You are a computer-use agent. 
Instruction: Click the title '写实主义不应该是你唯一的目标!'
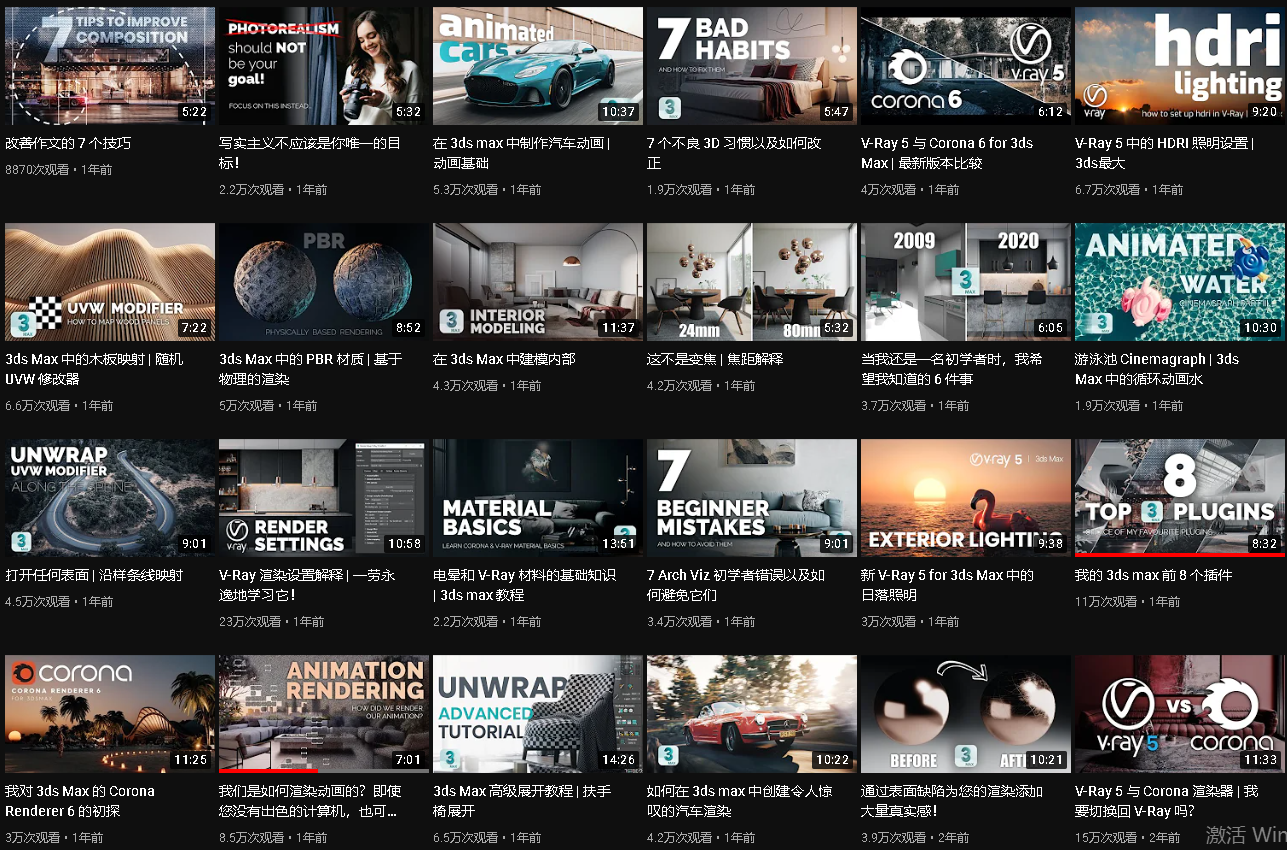click(309, 153)
